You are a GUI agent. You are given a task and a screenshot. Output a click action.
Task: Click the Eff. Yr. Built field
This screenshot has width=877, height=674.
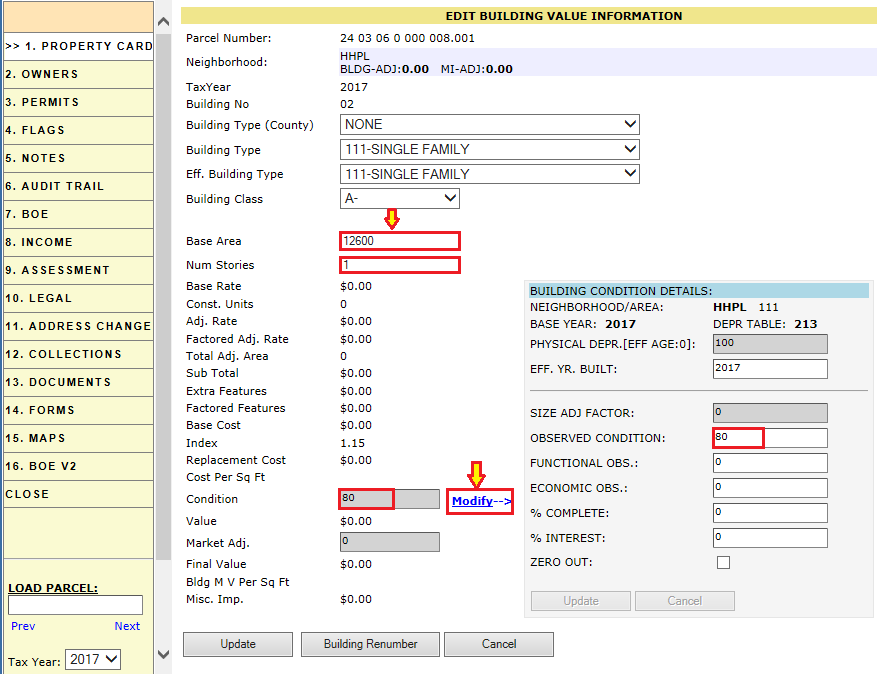coord(769,369)
